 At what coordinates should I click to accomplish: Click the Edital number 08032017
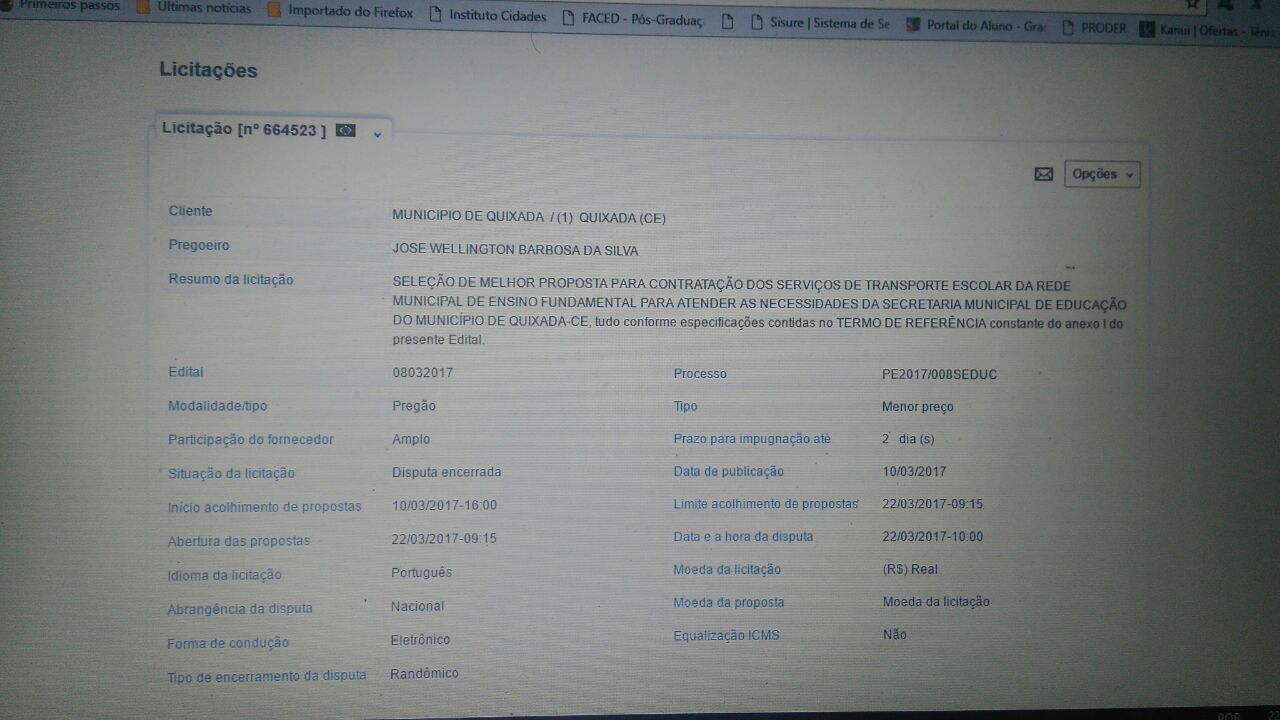pyautogui.click(x=422, y=373)
